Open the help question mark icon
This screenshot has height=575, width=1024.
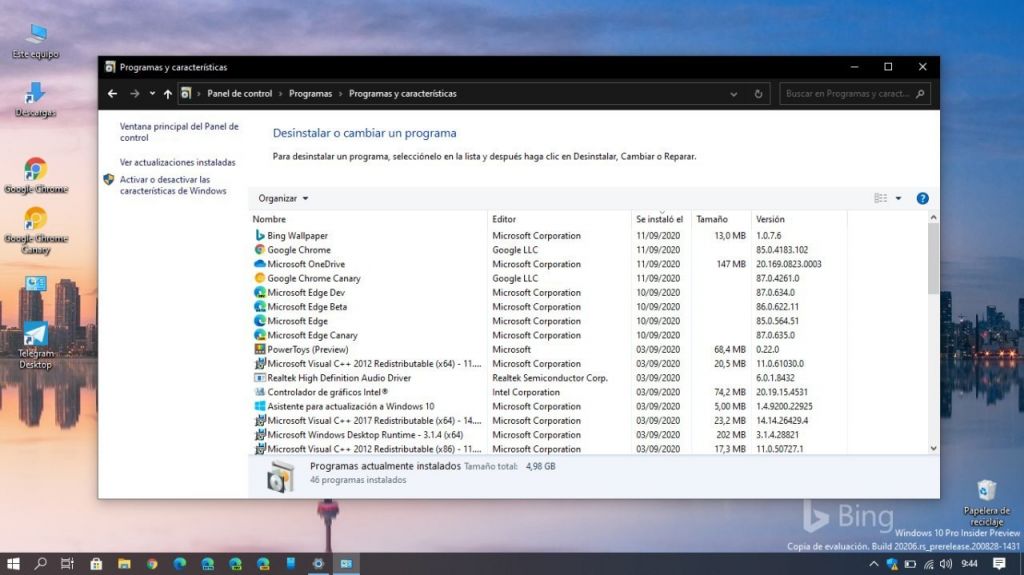tap(922, 198)
